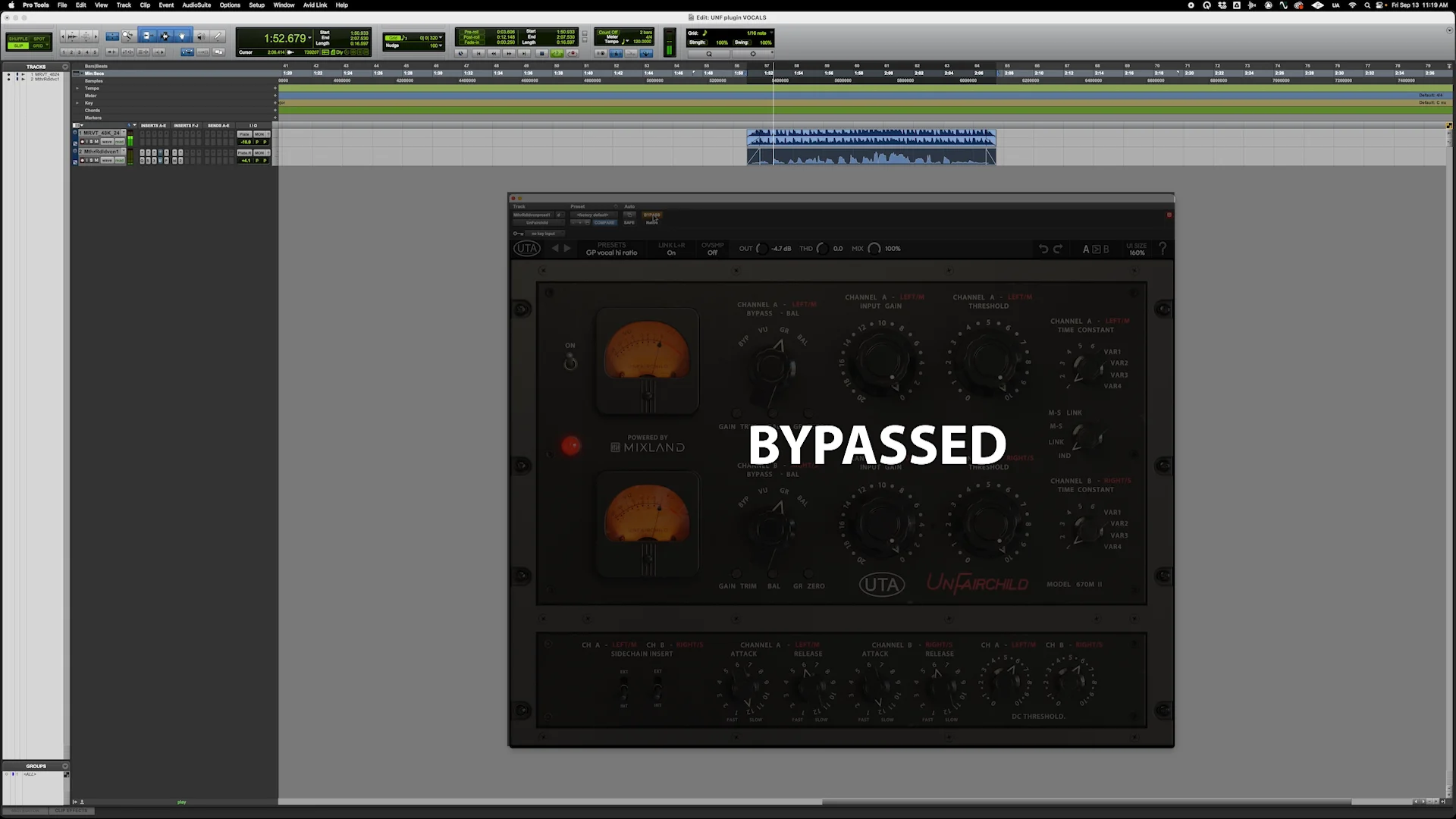Image resolution: width=1456 pixels, height=819 pixels.
Task: Go to previous plugin preset arrow
Action: (x=555, y=248)
